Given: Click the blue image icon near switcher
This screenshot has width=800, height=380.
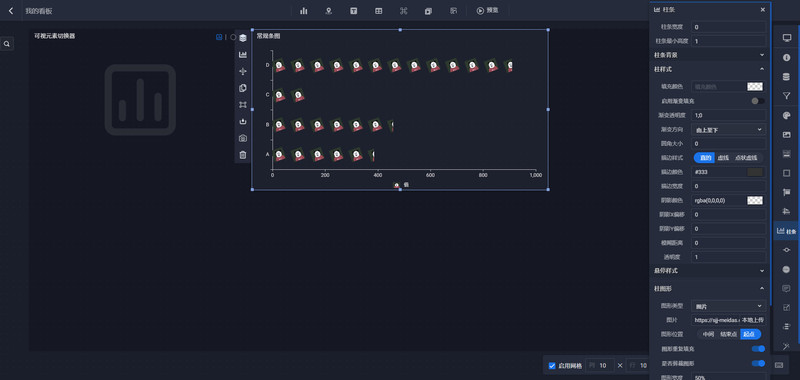Looking at the screenshot, I should pyautogui.click(x=219, y=37).
